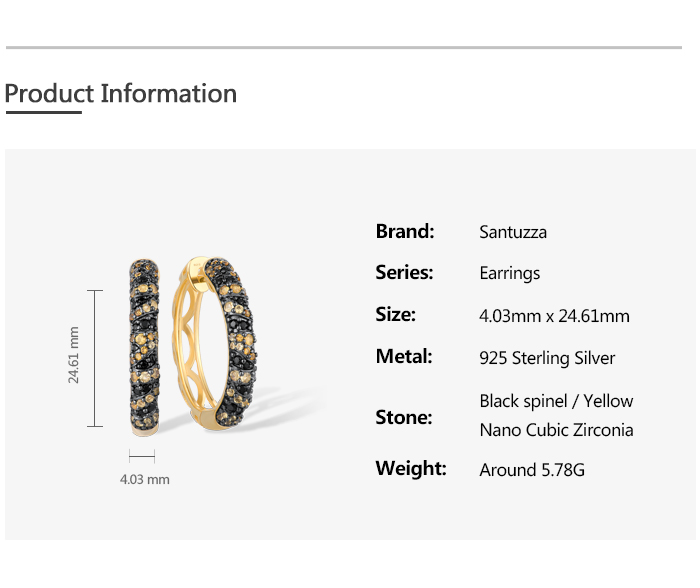
Task: Select the 925 Sterling Silver text
Action: (x=547, y=358)
